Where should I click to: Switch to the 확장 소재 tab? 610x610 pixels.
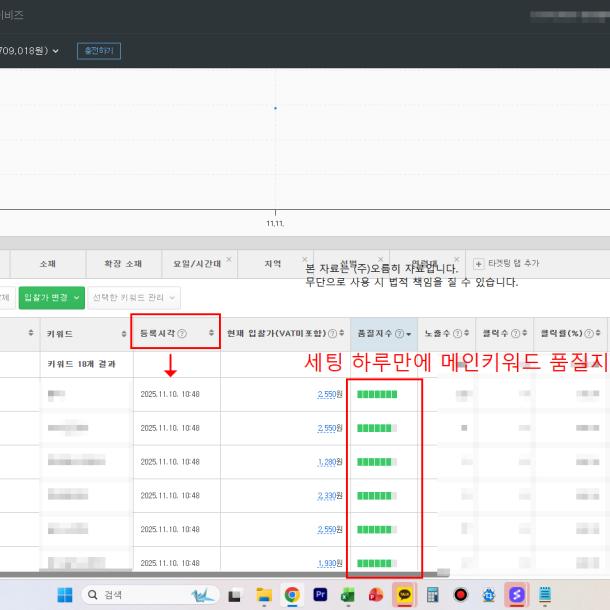118,264
